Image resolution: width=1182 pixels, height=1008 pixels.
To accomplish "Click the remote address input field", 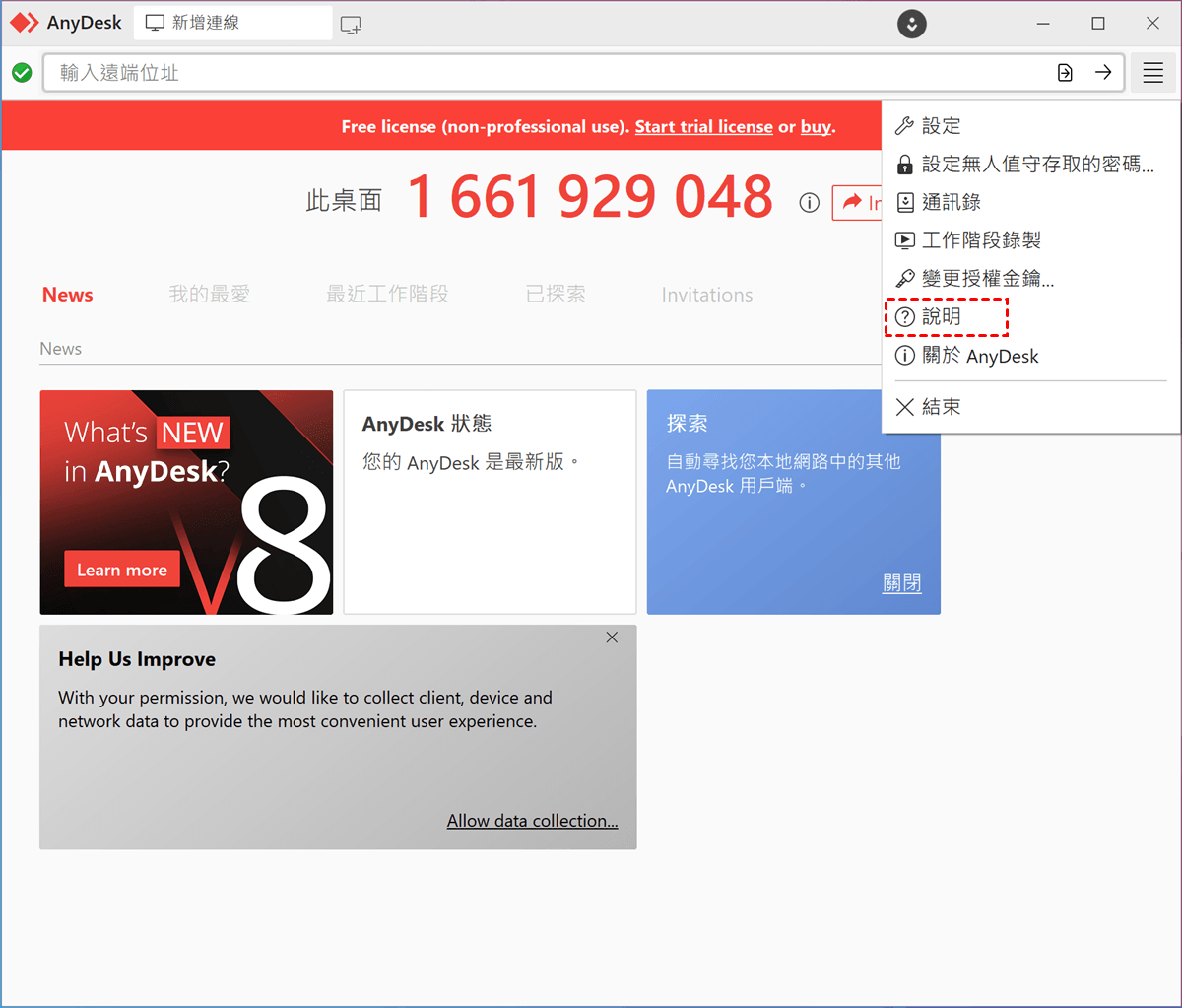I will (x=542, y=73).
